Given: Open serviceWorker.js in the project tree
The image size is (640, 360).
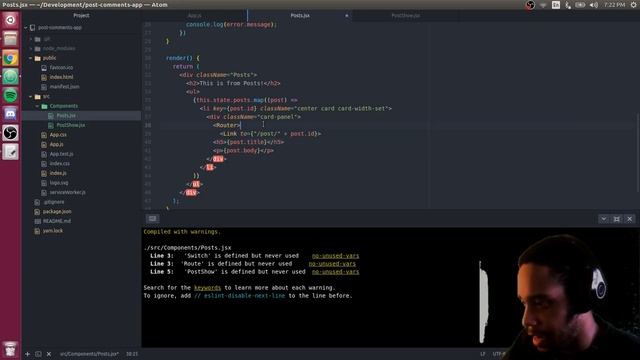Looking at the screenshot, I should (x=67, y=192).
